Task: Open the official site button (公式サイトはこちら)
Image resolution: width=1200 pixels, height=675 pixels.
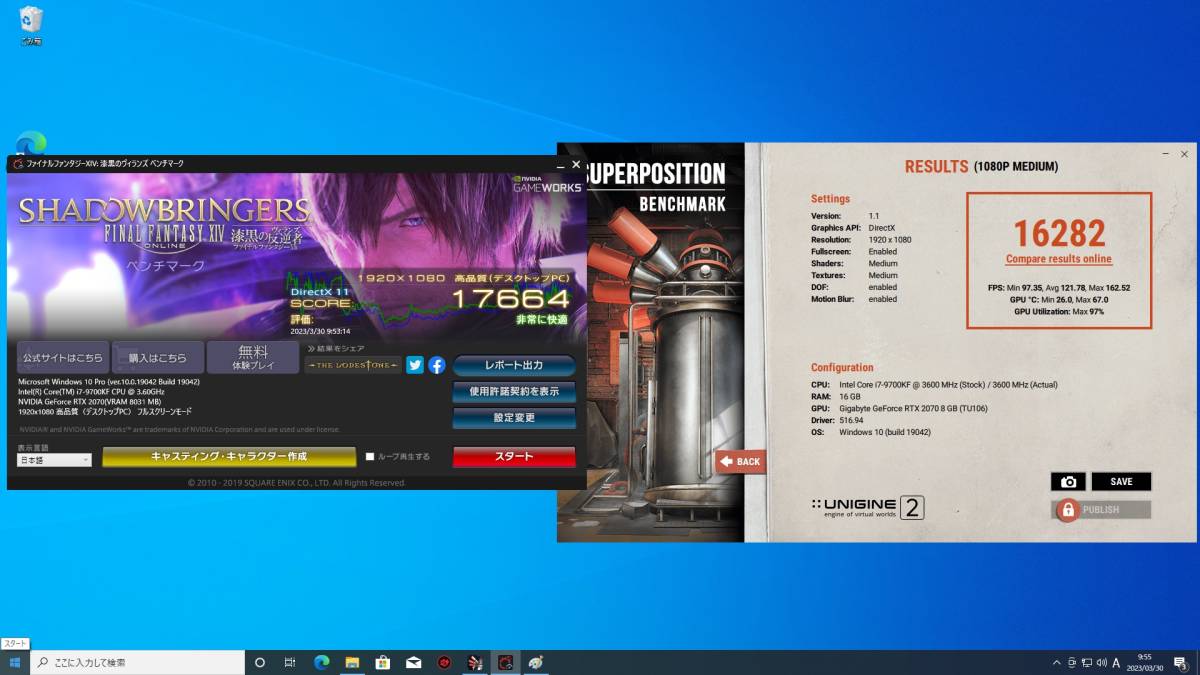Action: pos(62,357)
